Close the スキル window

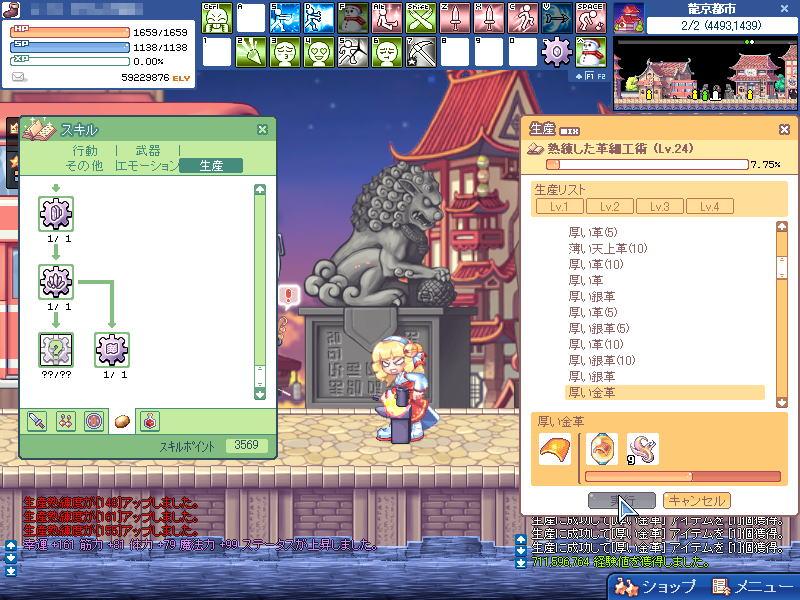(x=262, y=130)
